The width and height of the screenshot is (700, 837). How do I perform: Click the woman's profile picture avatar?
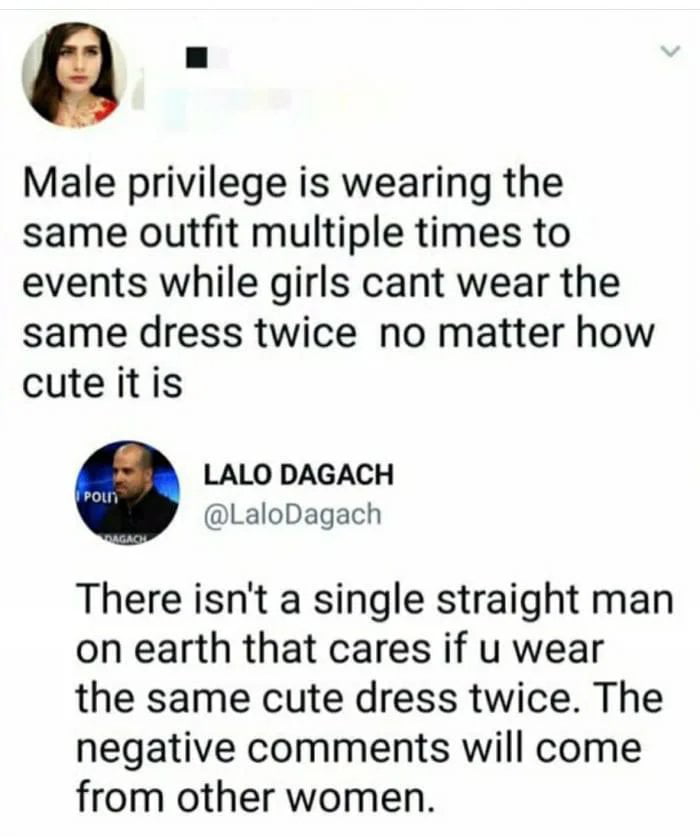coord(73,74)
